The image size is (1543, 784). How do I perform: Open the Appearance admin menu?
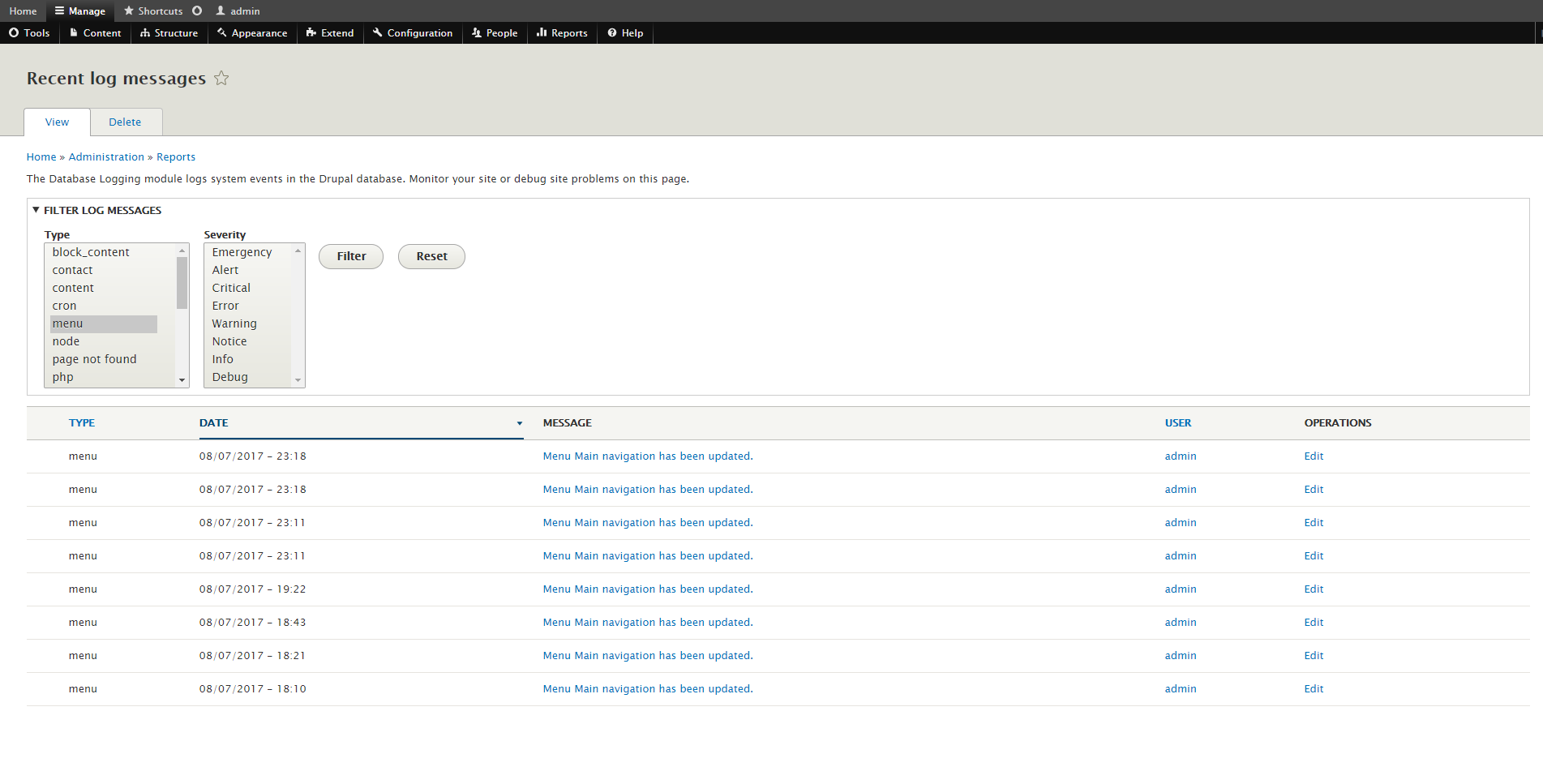pos(252,33)
